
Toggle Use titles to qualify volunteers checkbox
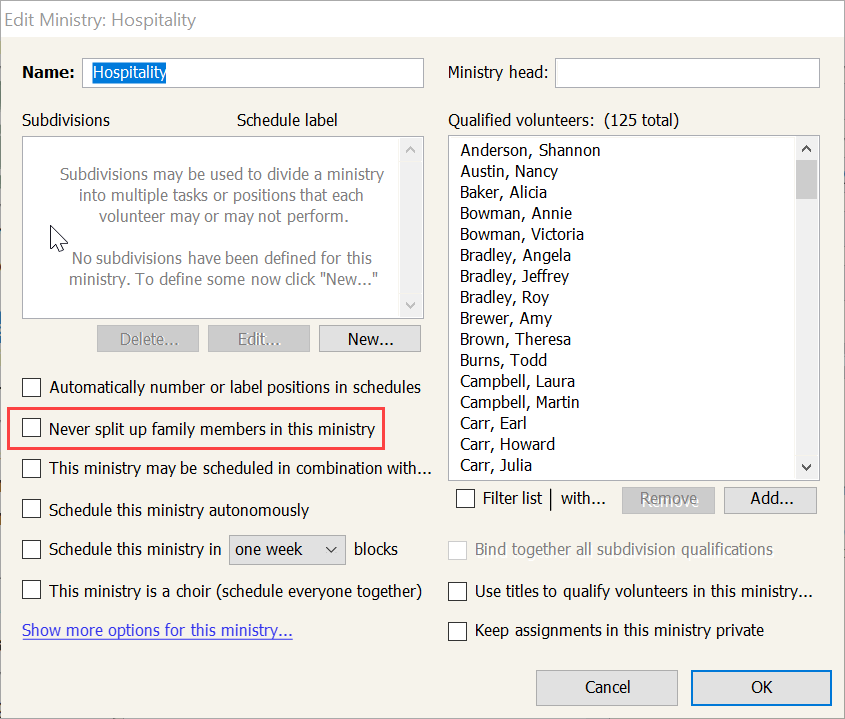point(458,591)
